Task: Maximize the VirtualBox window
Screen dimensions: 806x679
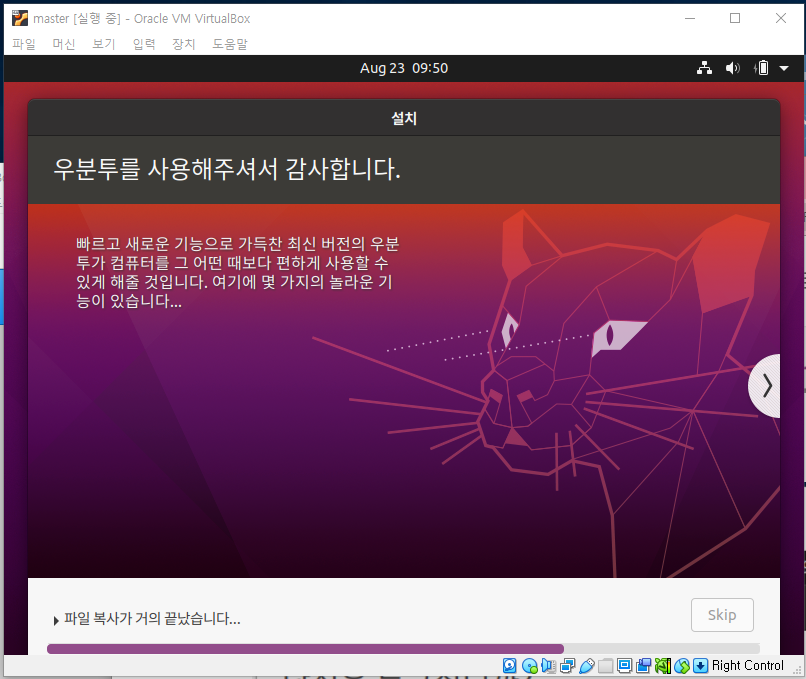Action: 735,19
